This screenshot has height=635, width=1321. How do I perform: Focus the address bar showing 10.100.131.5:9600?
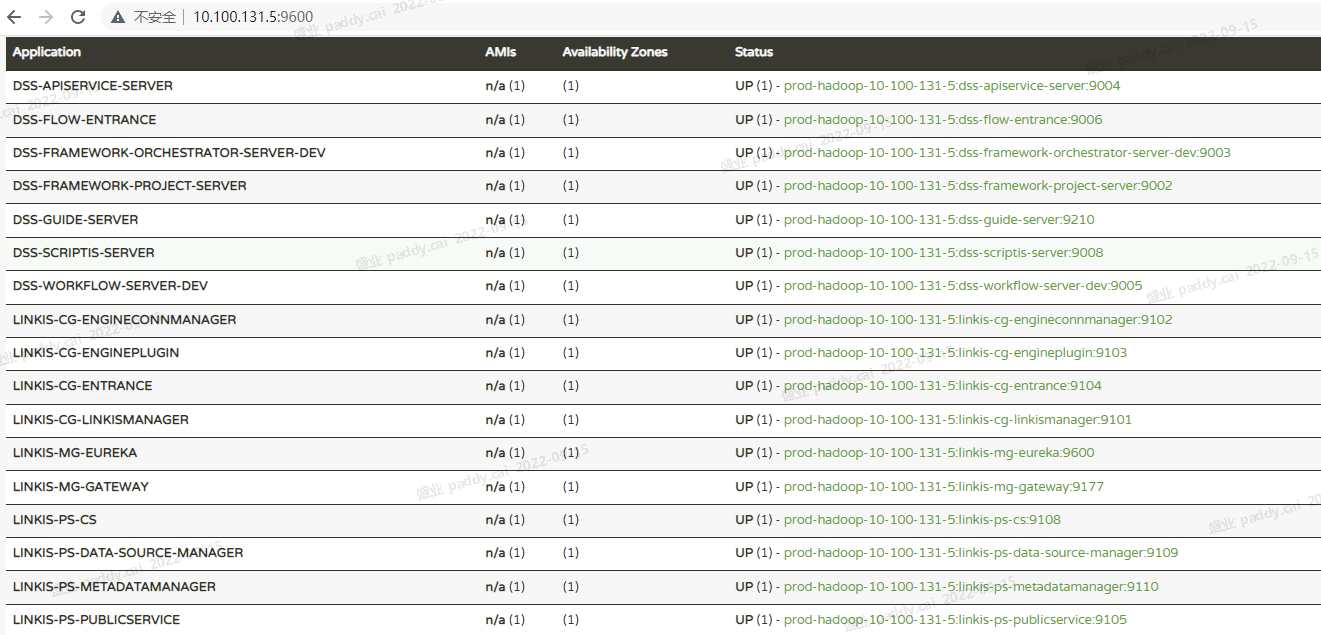coord(252,17)
